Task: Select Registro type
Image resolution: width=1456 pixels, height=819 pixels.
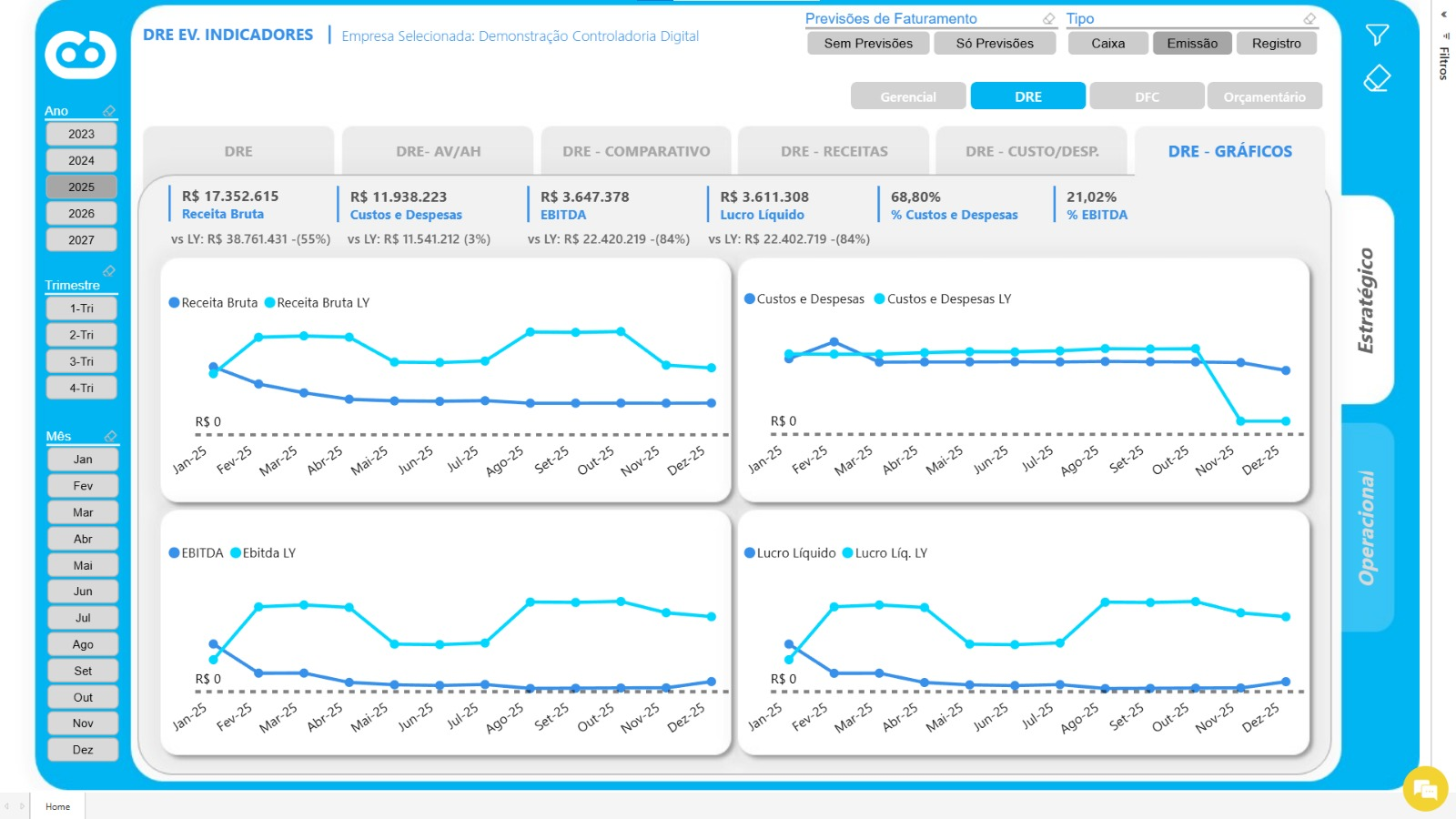Action: coord(1277,43)
